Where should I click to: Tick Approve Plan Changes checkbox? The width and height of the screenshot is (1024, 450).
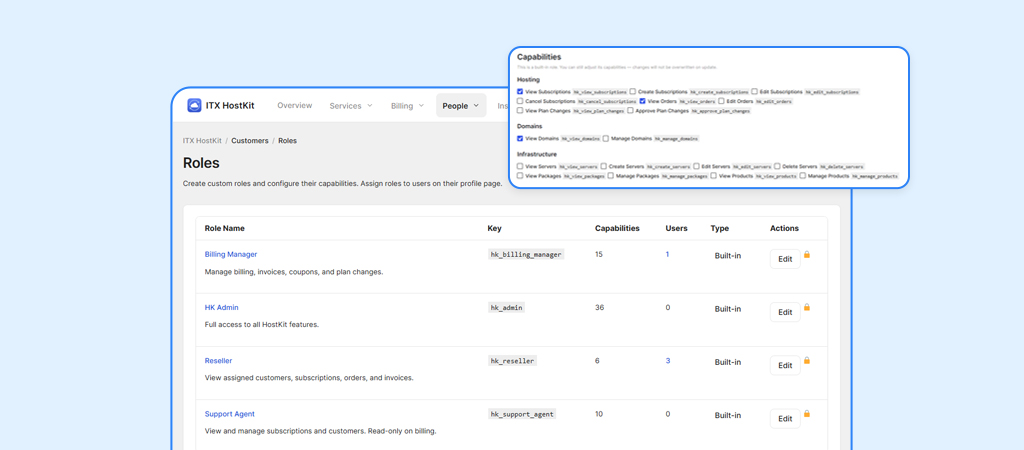pos(630,110)
